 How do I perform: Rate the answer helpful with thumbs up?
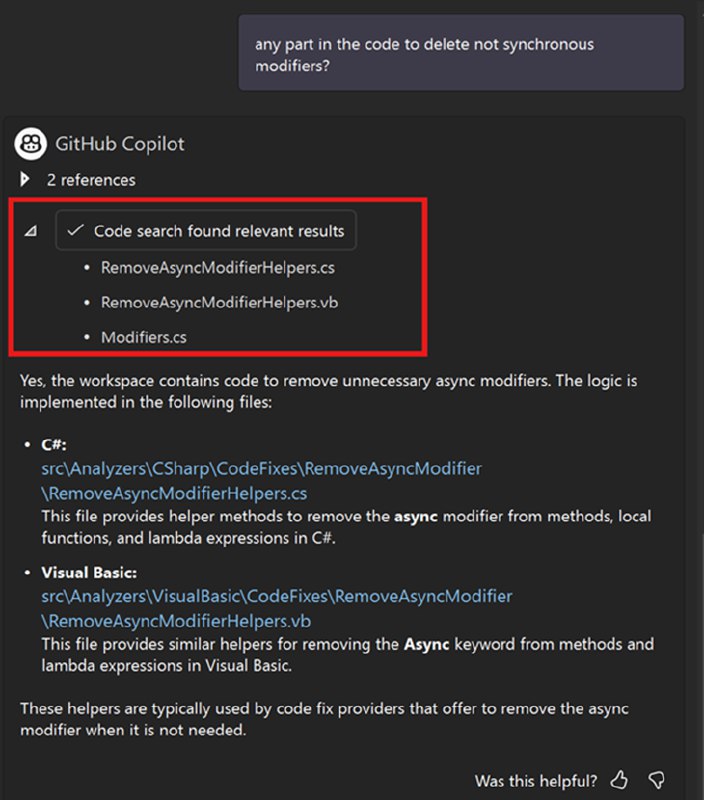[x=620, y=780]
